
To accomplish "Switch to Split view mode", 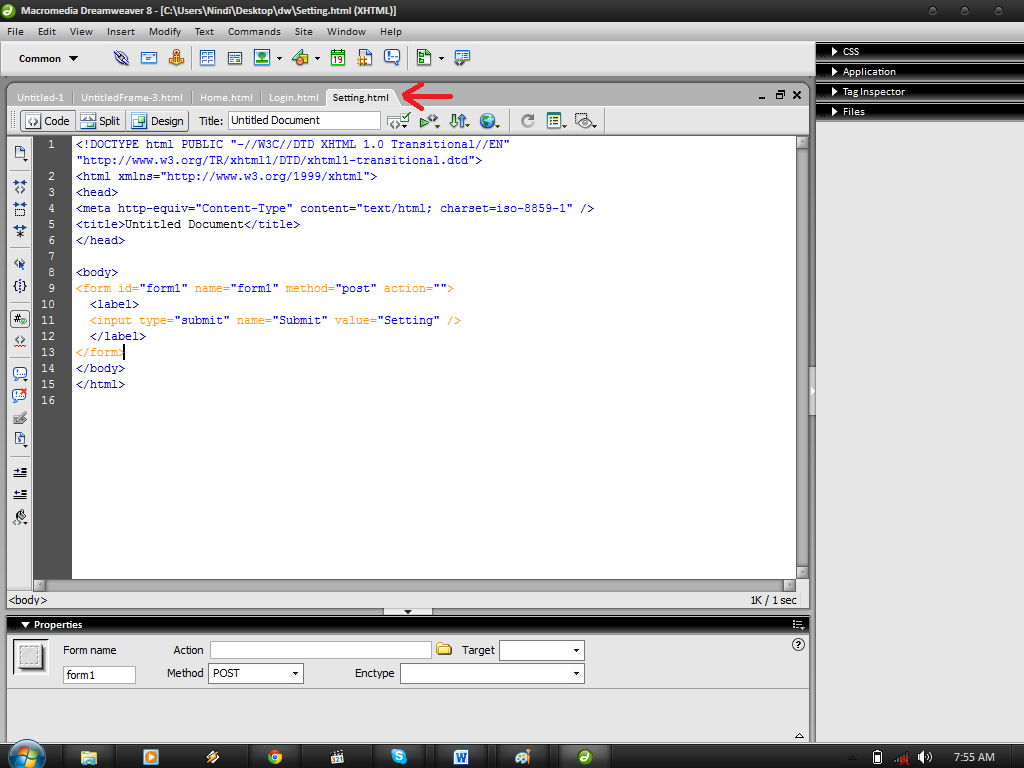I will tap(99, 120).
